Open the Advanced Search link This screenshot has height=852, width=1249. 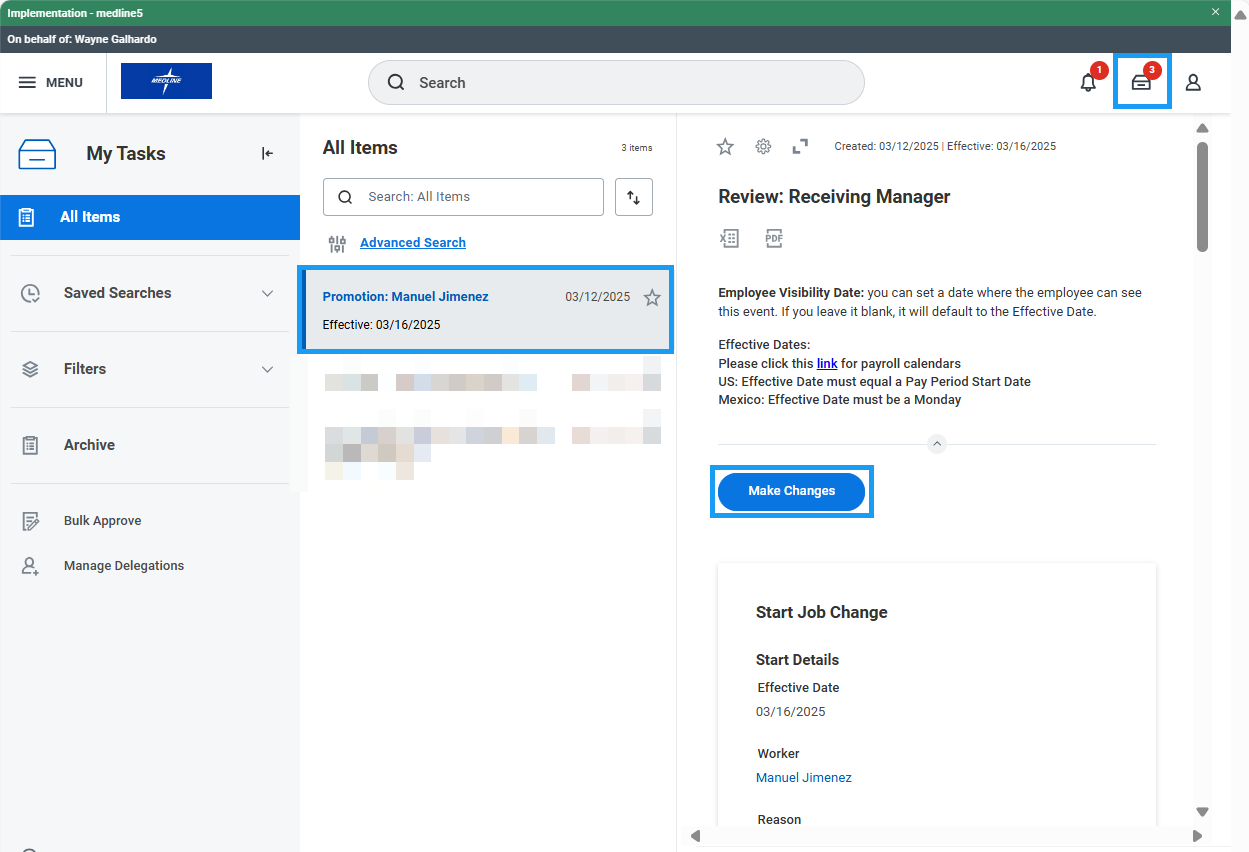(x=412, y=243)
